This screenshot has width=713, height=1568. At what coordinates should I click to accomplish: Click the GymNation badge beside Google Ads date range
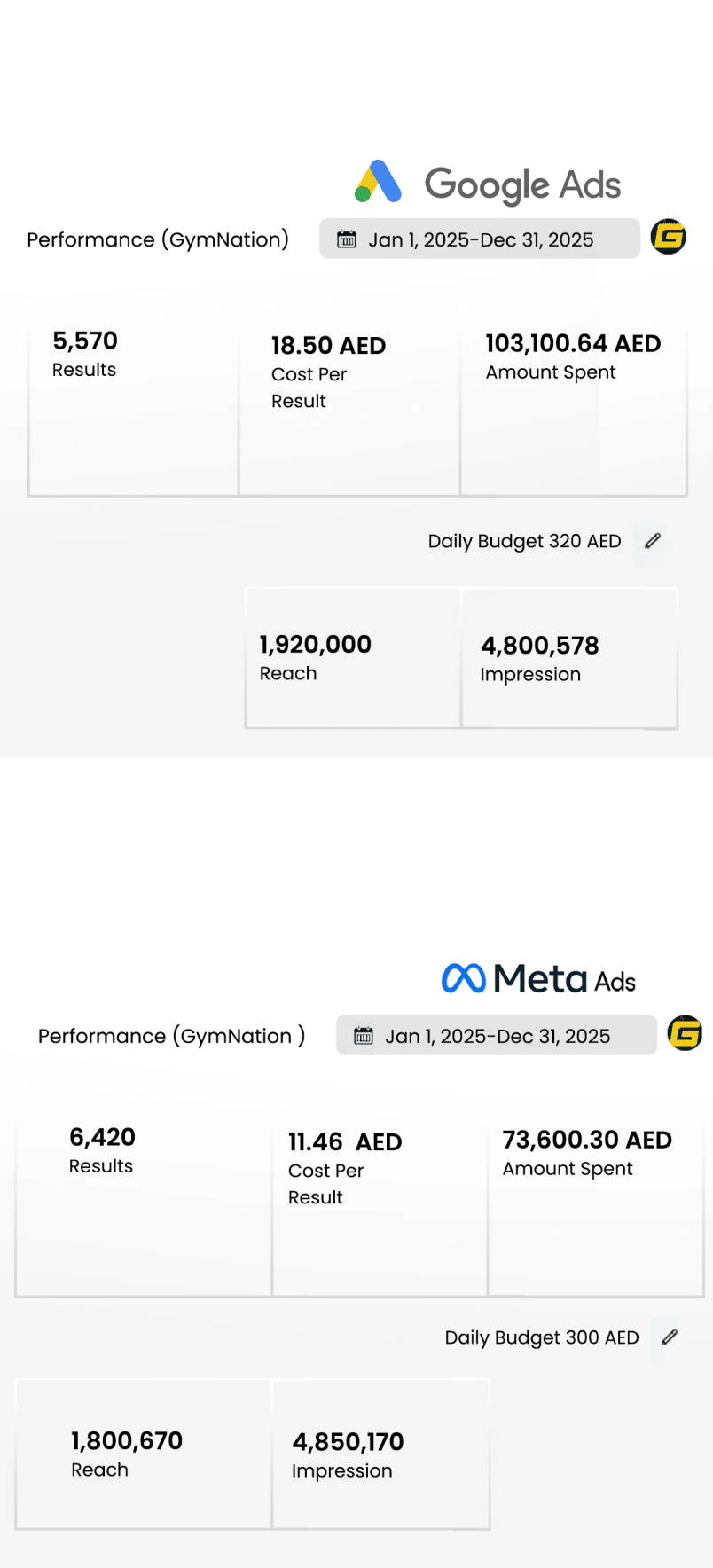click(x=669, y=237)
